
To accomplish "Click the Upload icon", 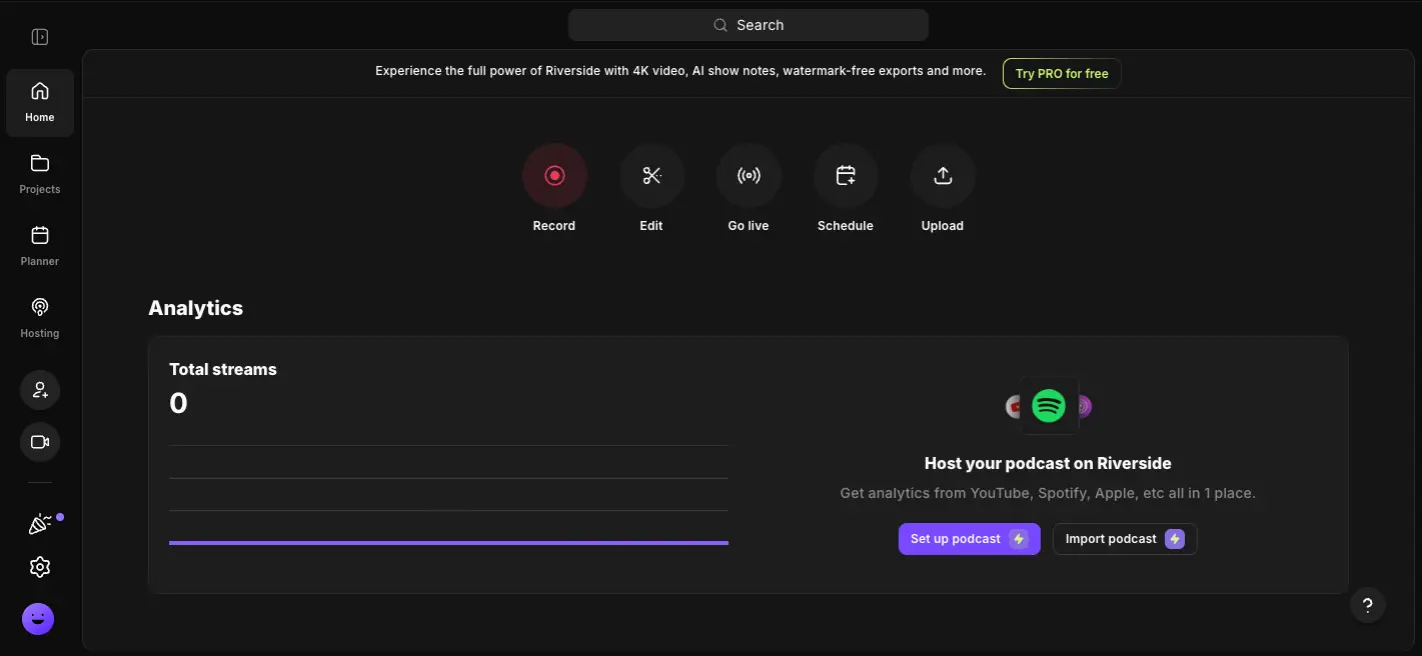I will click(x=942, y=176).
